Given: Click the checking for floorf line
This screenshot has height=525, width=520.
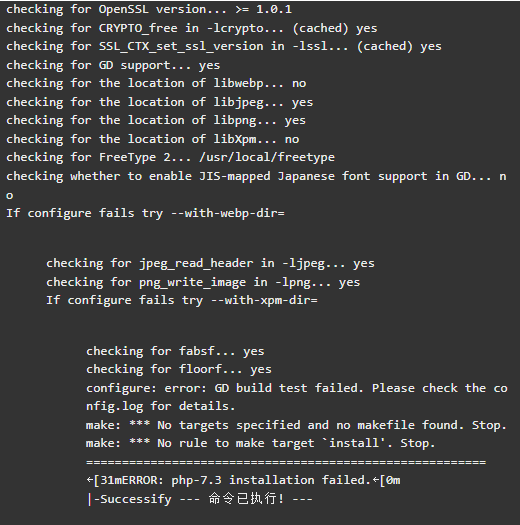Looking at the screenshot, I should click(179, 369).
